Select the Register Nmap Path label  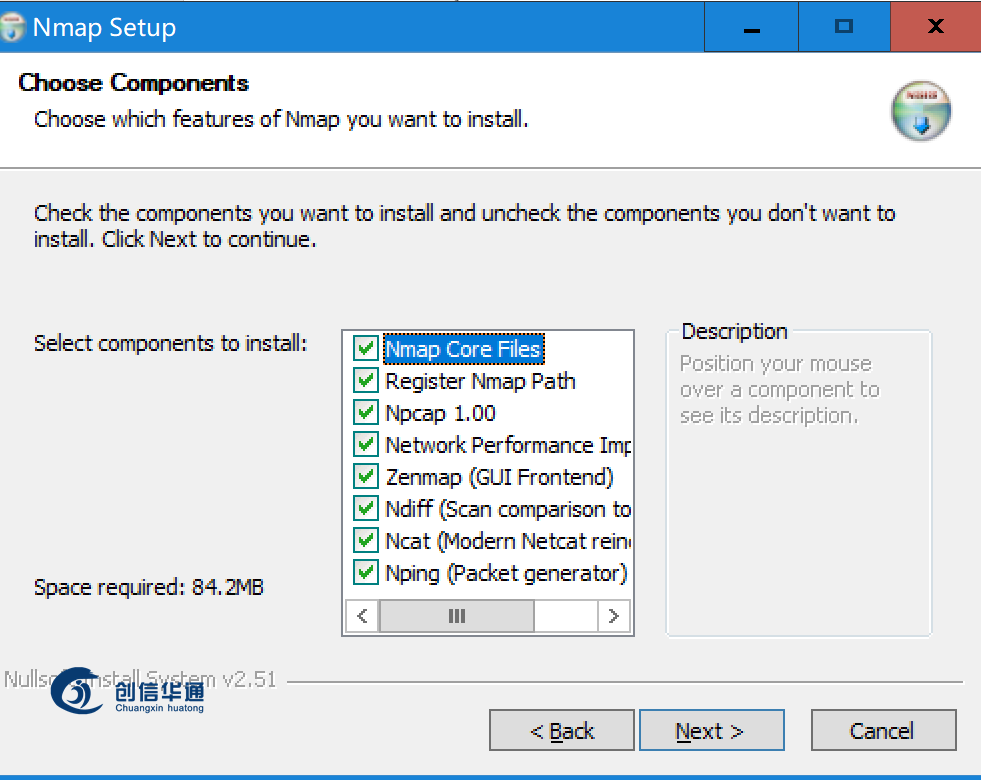(480, 381)
